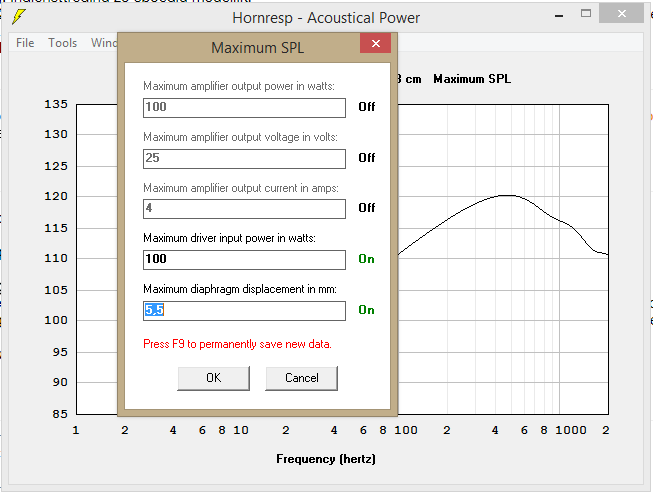Viewport: 657px width, 501px height.
Task: Click the 'Maximum SPL' chart title text
Action: click(x=472, y=79)
